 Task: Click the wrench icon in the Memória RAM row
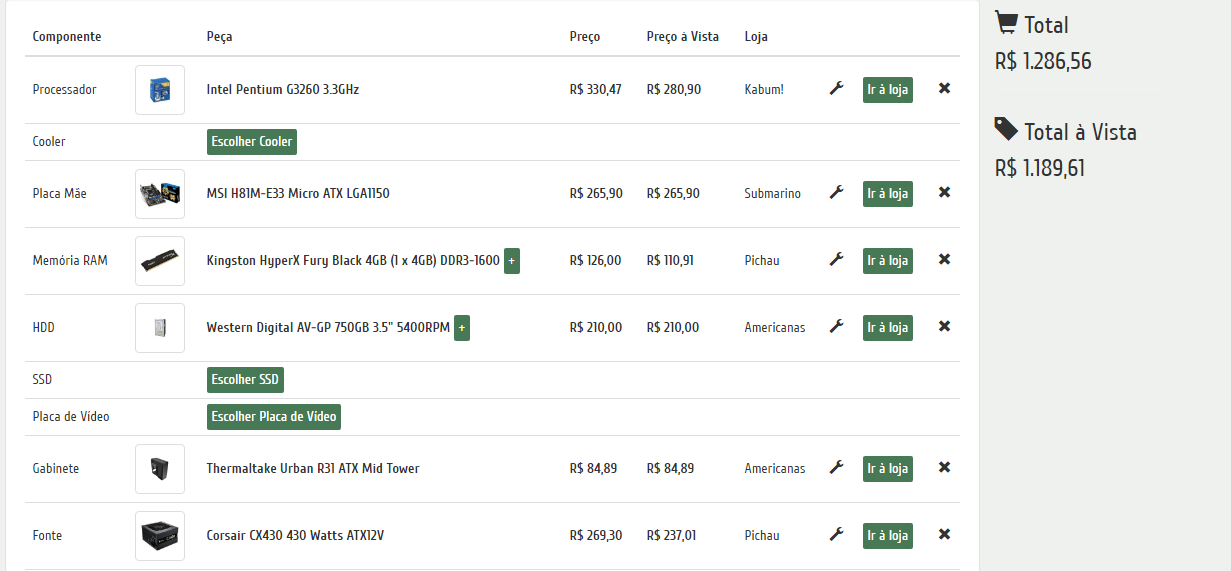point(837,260)
